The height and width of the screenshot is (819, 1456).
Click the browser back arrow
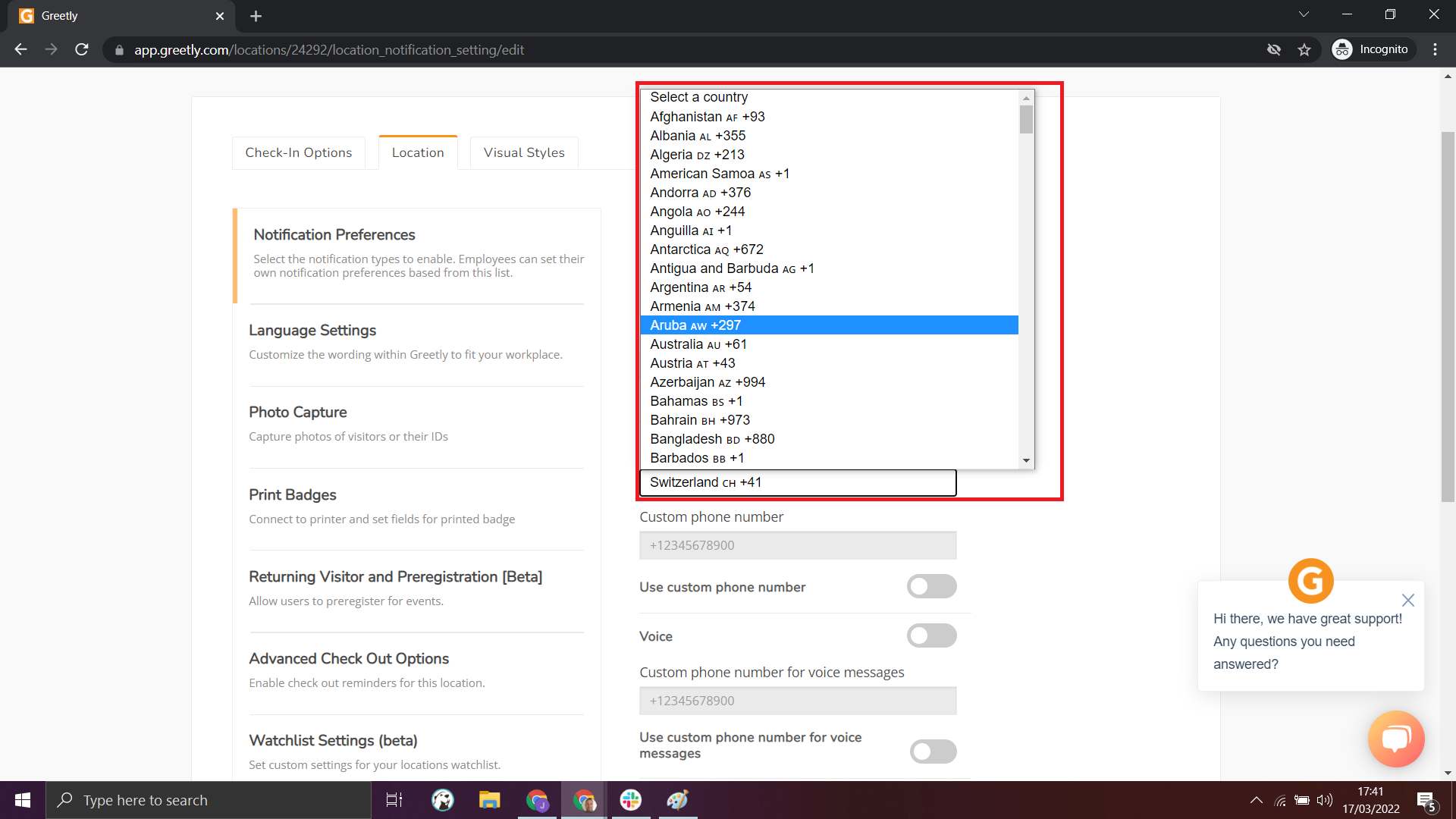pyautogui.click(x=20, y=49)
